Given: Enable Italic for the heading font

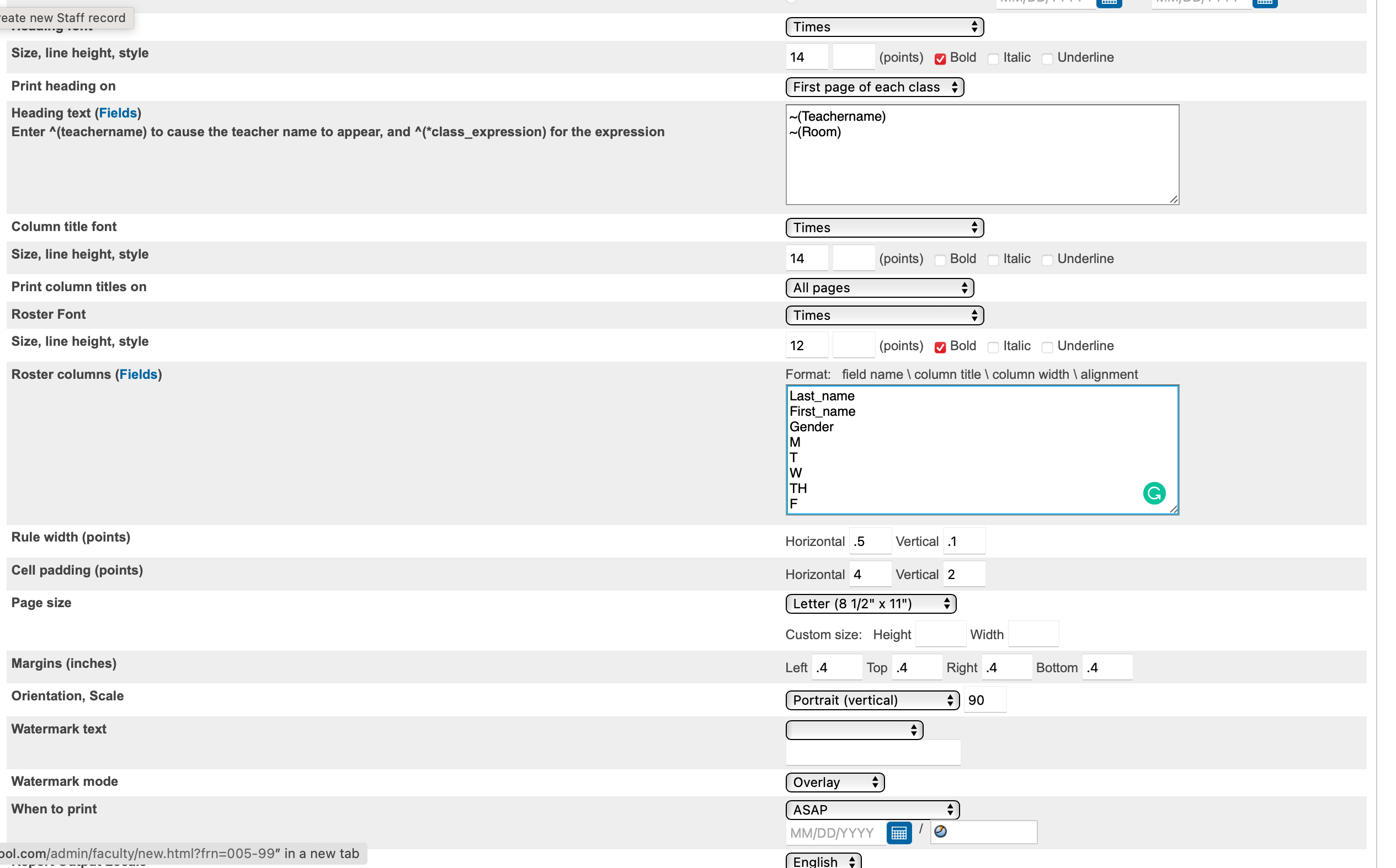Looking at the screenshot, I should (x=994, y=58).
